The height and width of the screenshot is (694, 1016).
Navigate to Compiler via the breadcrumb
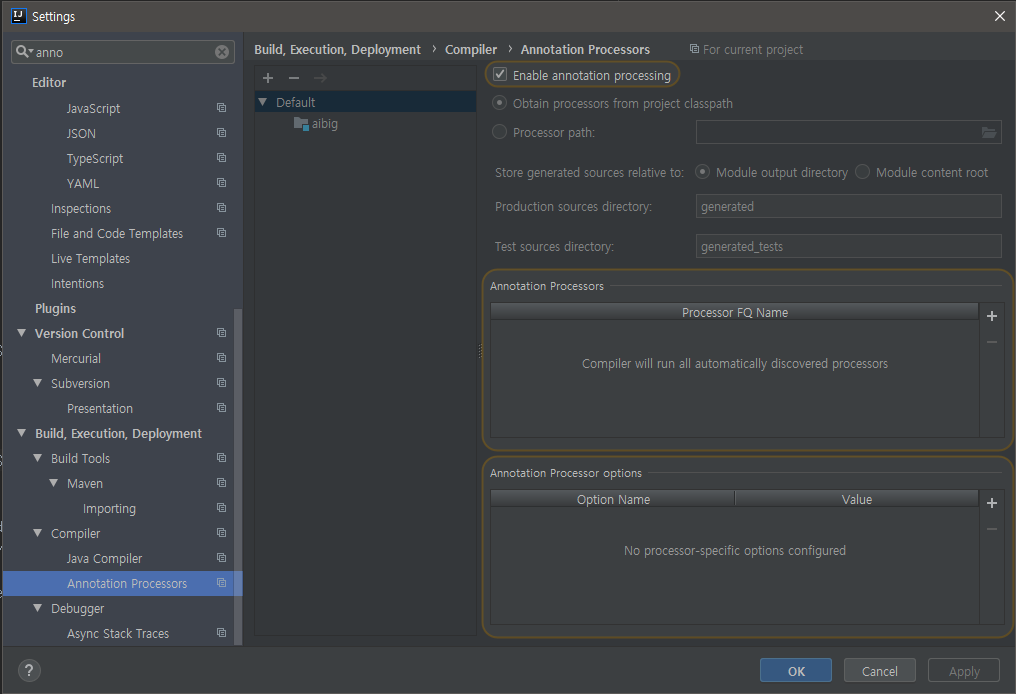point(471,48)
